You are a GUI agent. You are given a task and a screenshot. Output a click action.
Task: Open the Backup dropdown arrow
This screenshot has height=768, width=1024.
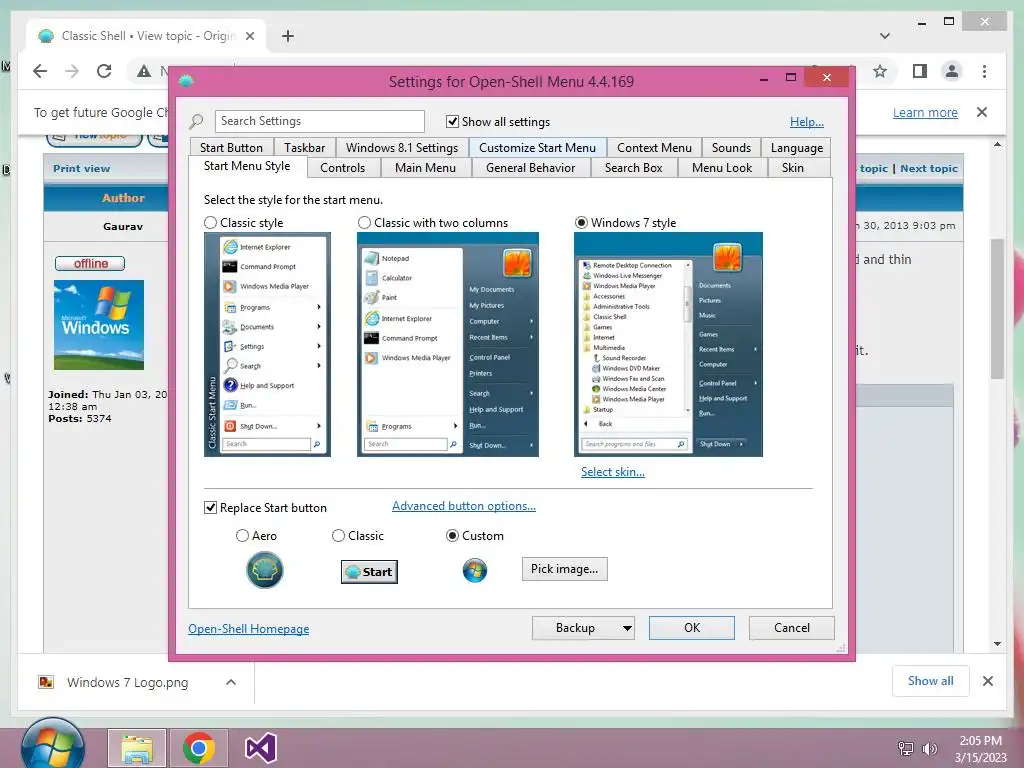627,628
